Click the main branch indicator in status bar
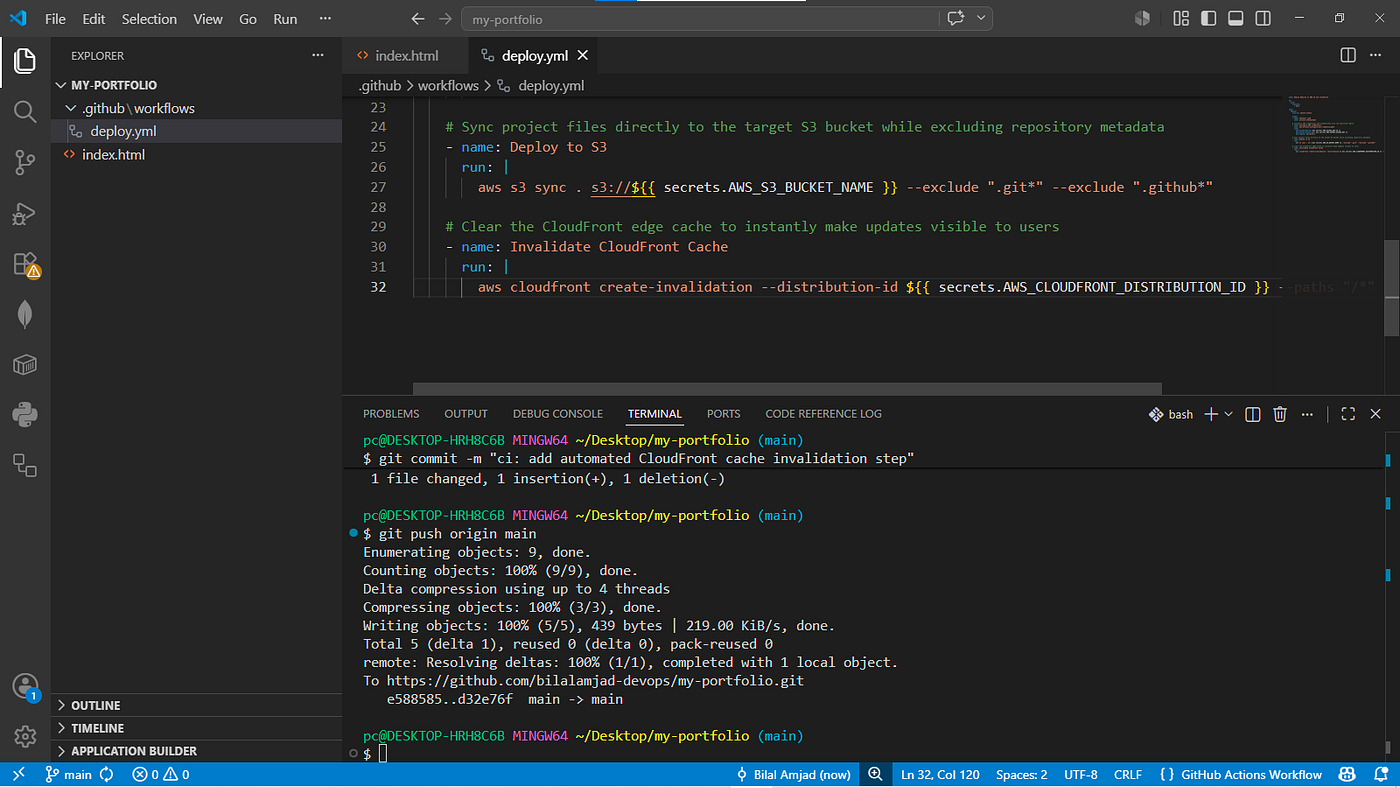Image resolution: width=1400 pixels, height=788 pixels. point(69,774)
